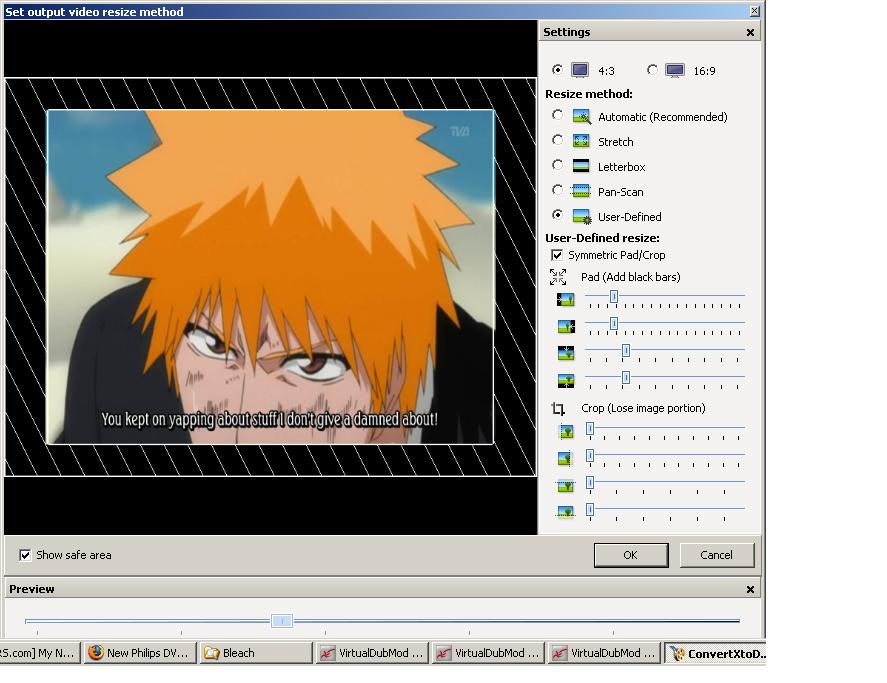Choose the User-Defined resize method
887x683 pixels.
coord(557,215)
